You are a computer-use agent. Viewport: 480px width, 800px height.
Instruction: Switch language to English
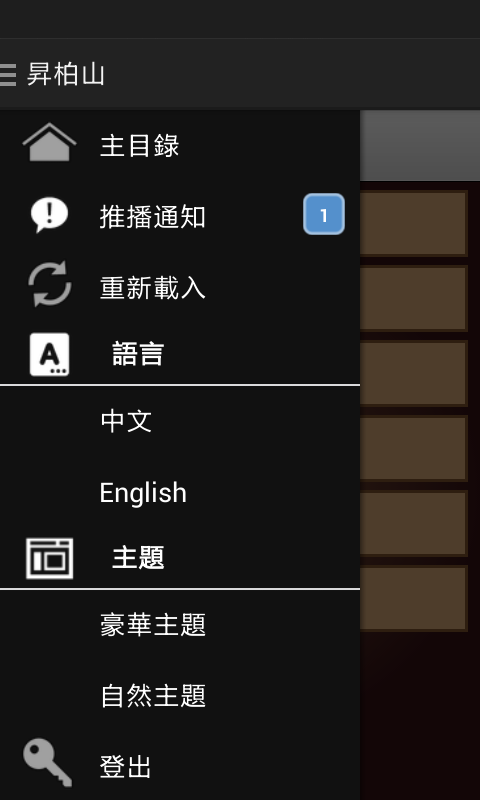tap(180, 493)
